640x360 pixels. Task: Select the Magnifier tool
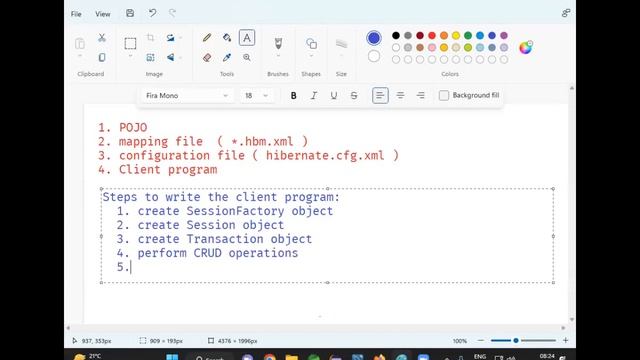point(247,57)
